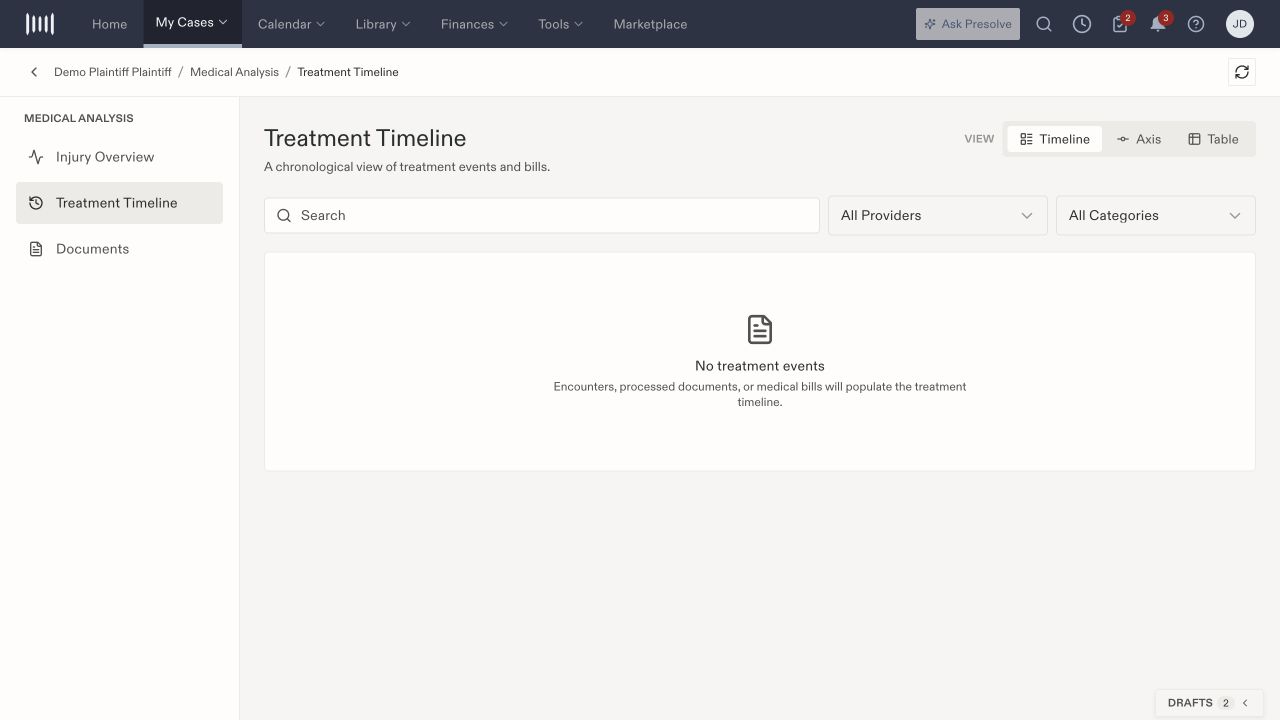Click the "MEDICAL ANALYSIS" sidebar heading

pos(79,118)
